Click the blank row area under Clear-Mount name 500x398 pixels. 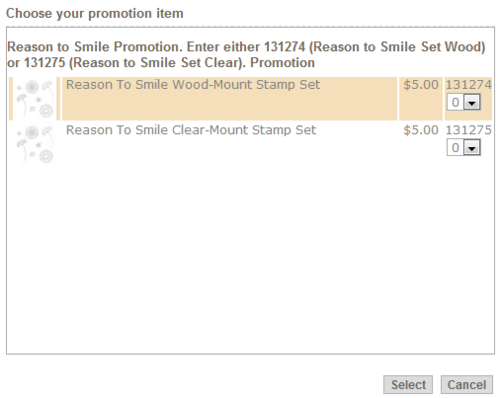point(229,151)
